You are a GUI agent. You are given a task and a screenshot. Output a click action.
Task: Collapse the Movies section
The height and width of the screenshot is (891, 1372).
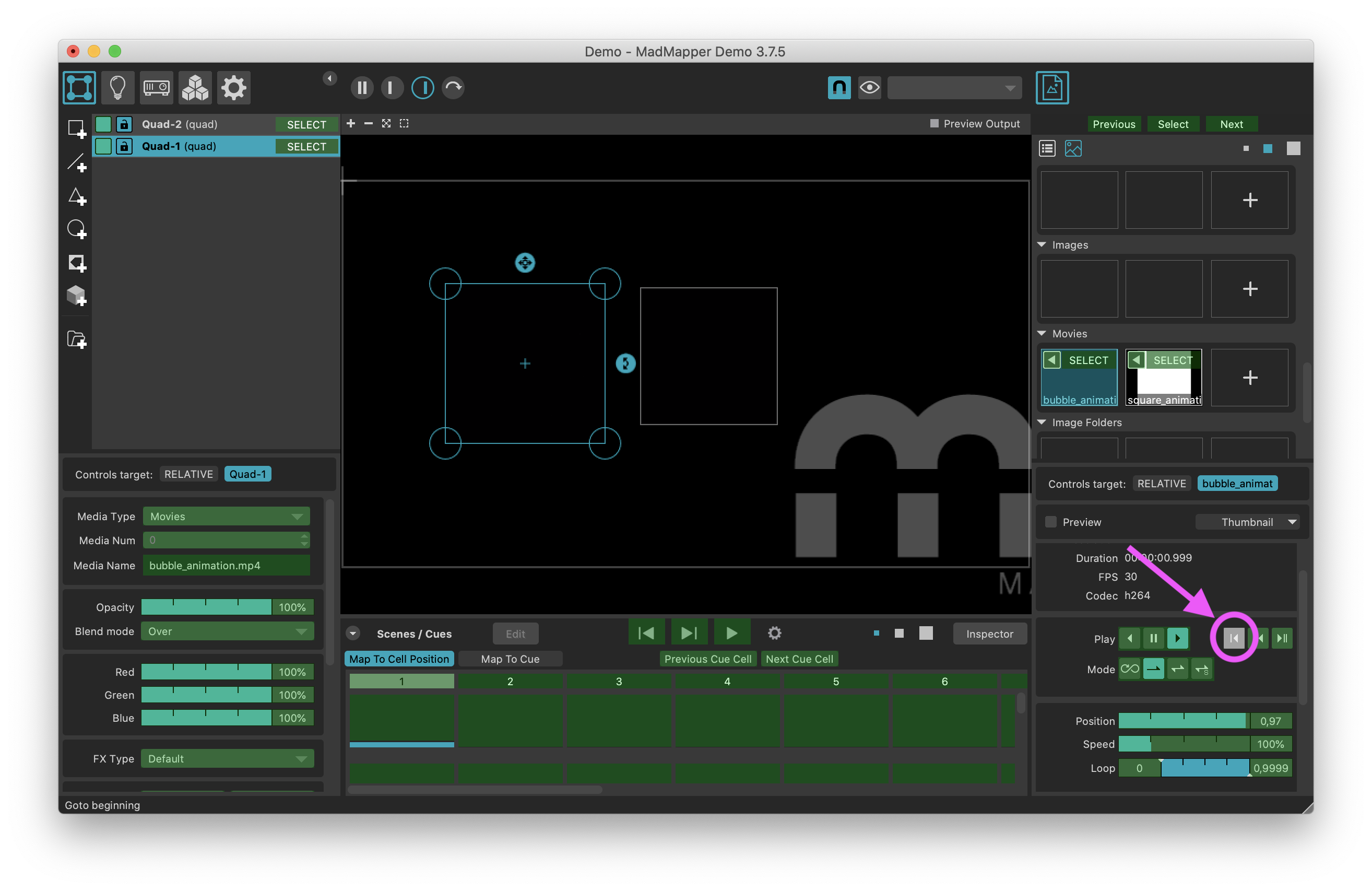pos(1042,333)
